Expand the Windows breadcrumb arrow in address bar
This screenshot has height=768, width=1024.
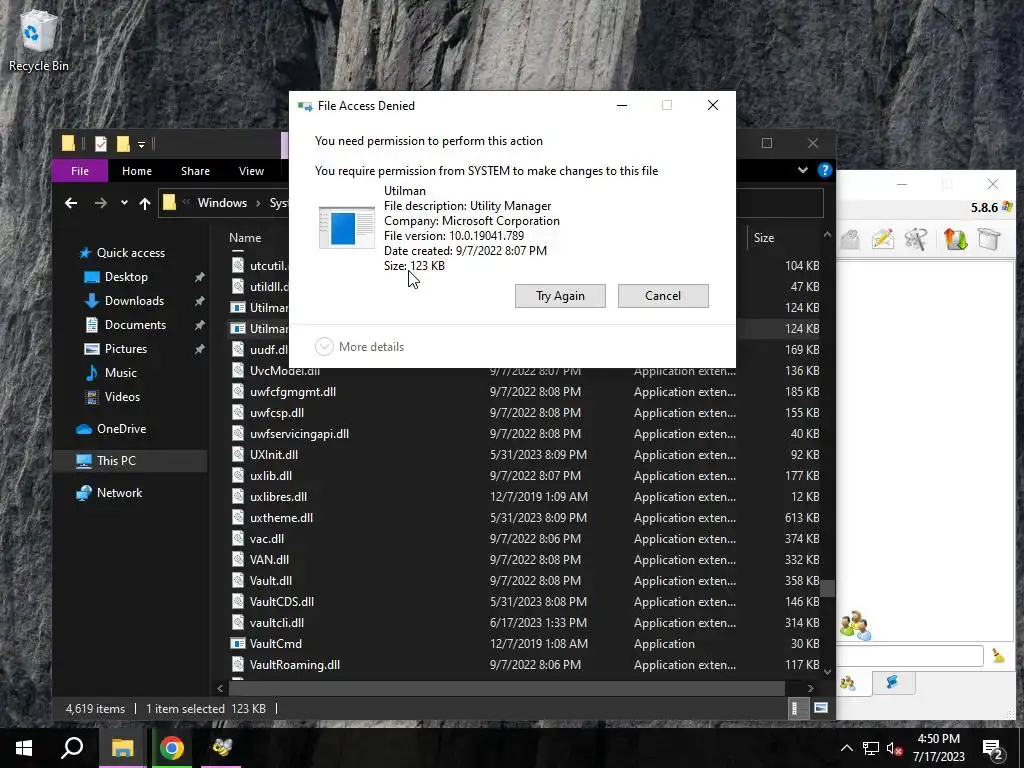(x=259, y=203)
